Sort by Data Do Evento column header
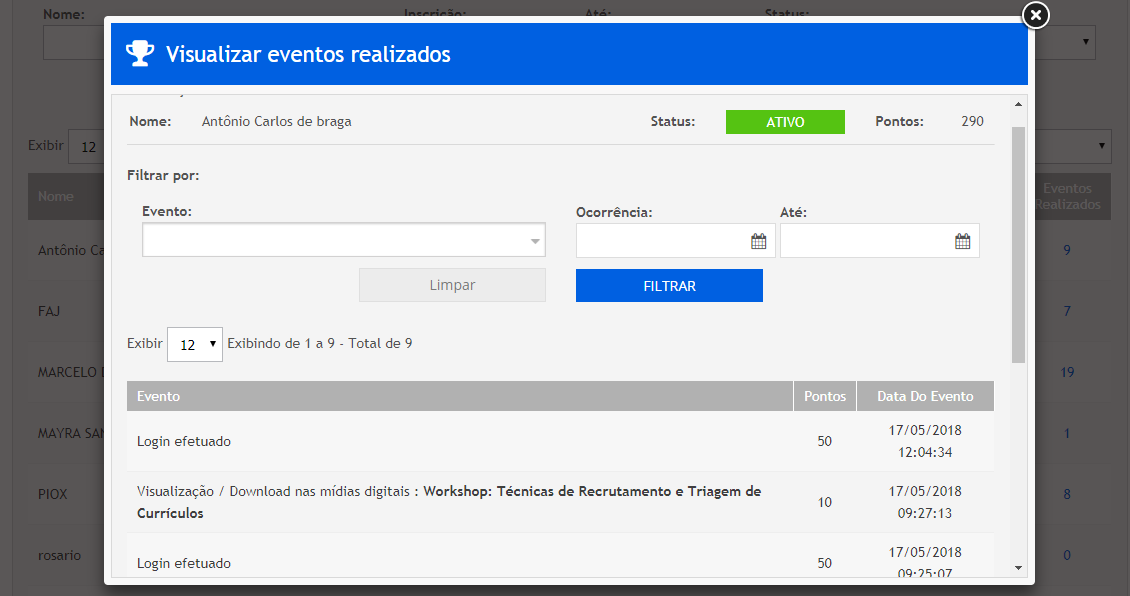Image resolution: width=1130 pixels, height=596 pixels. pos(925,396)
